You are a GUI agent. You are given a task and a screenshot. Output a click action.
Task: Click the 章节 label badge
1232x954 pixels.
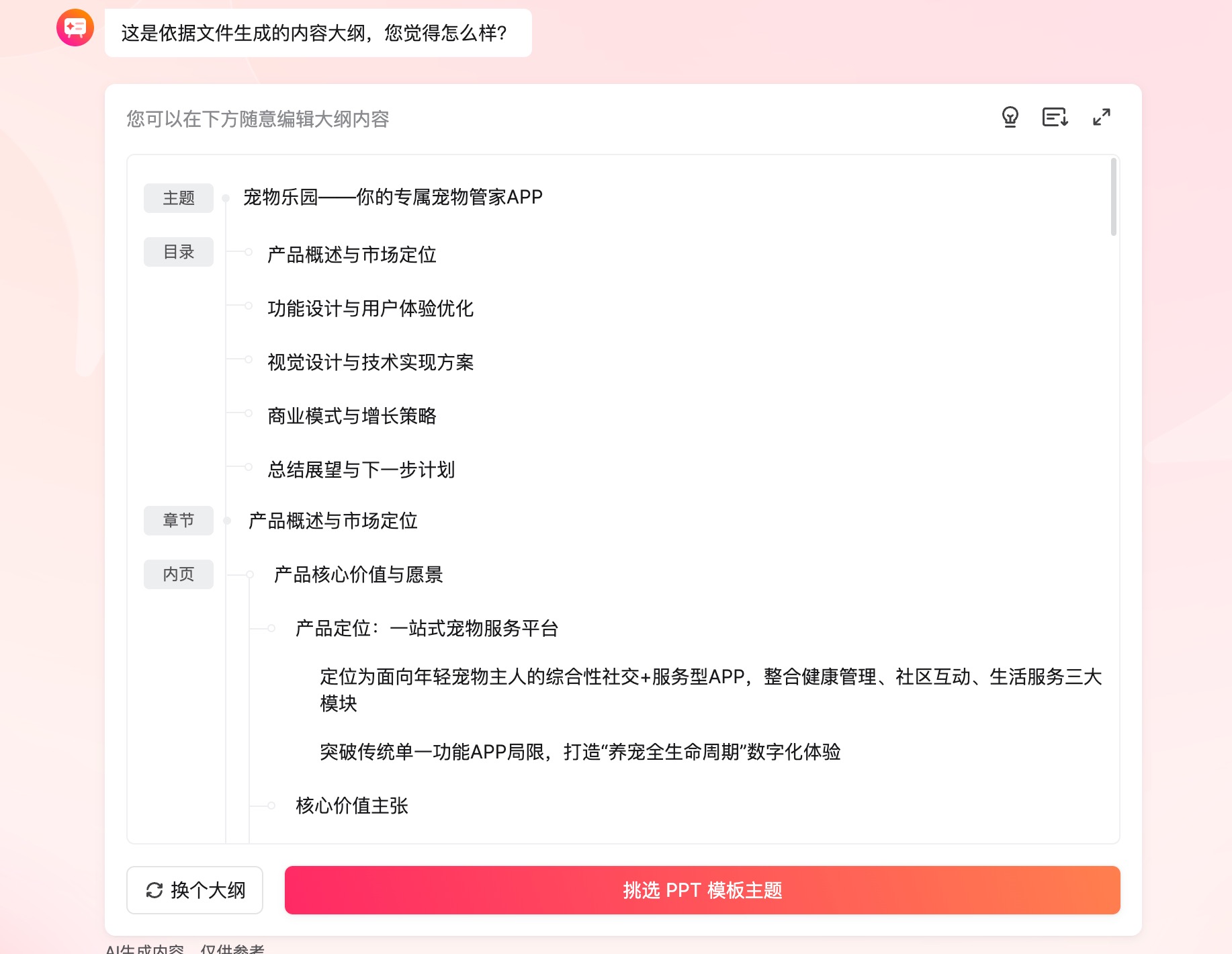(x=178, y=520)
